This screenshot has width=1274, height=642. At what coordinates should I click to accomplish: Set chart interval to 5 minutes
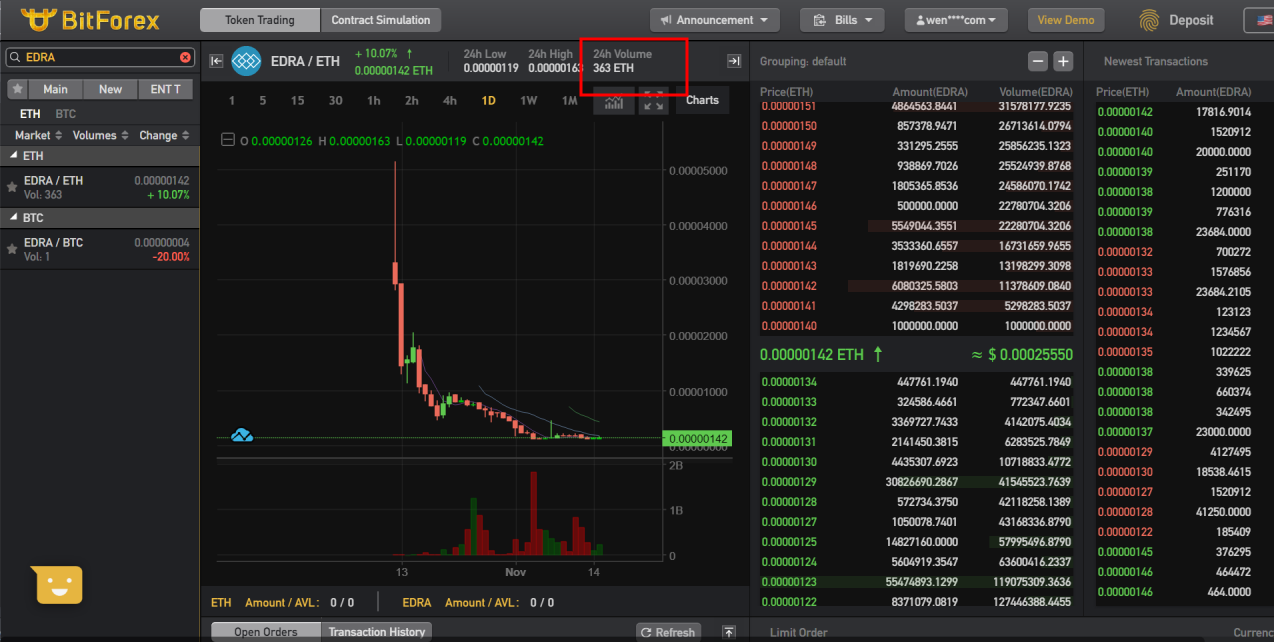pos(263,100)
